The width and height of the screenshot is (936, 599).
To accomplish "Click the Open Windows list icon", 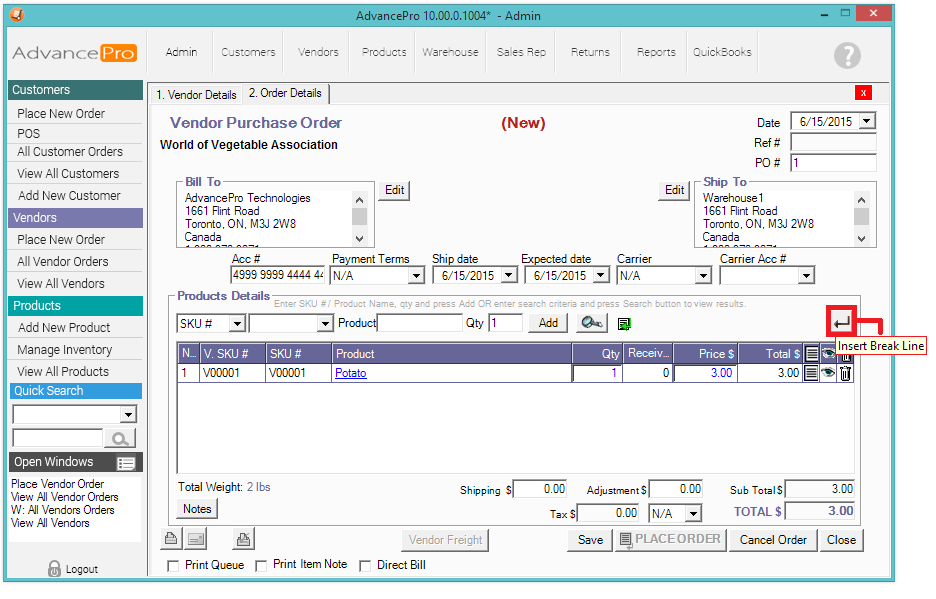I will coord(126,463).
